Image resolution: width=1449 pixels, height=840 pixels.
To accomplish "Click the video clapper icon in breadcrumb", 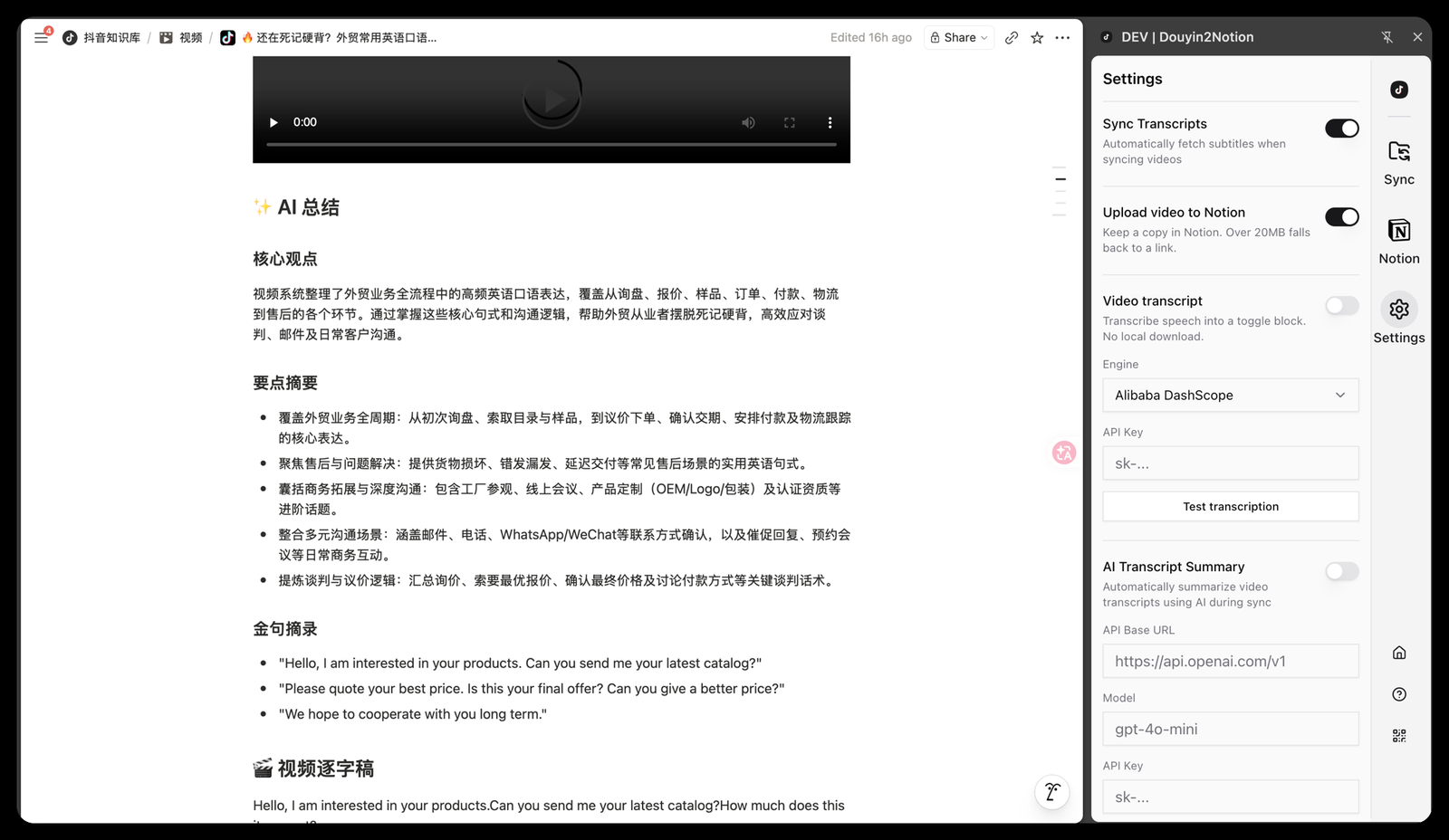I will pyautogui.click(x=166, y=37).
